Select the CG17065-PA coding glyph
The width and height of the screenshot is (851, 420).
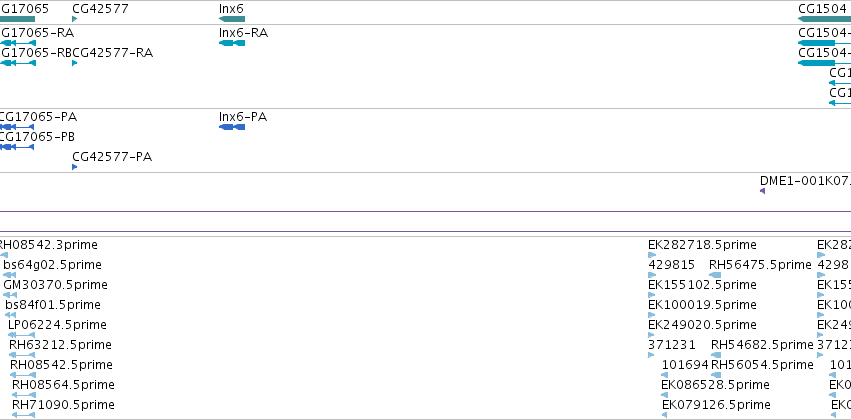coord(17,127)
